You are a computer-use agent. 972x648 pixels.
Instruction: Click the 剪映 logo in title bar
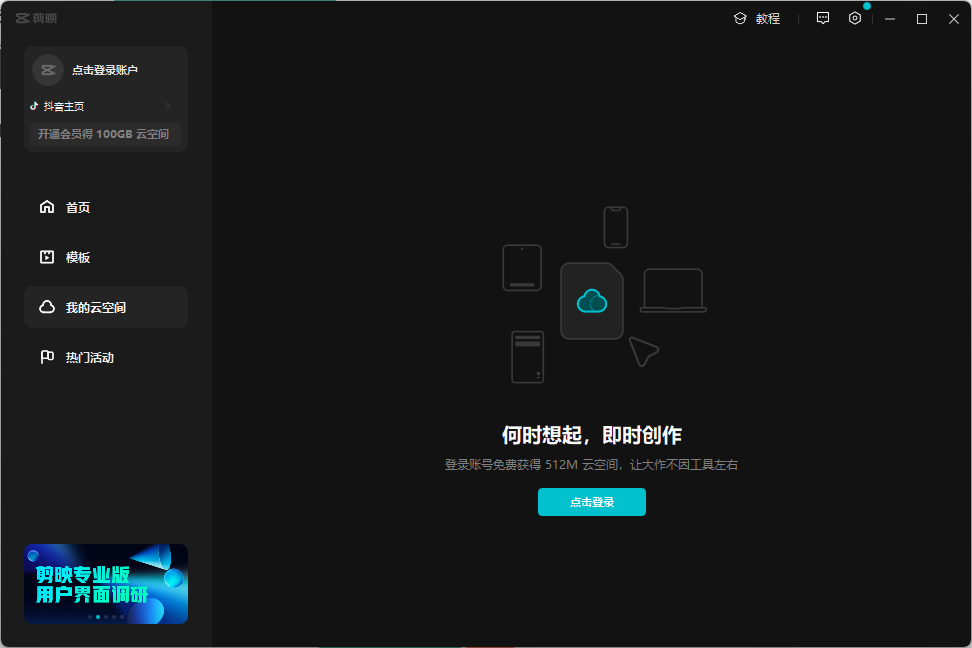[36, 19]
